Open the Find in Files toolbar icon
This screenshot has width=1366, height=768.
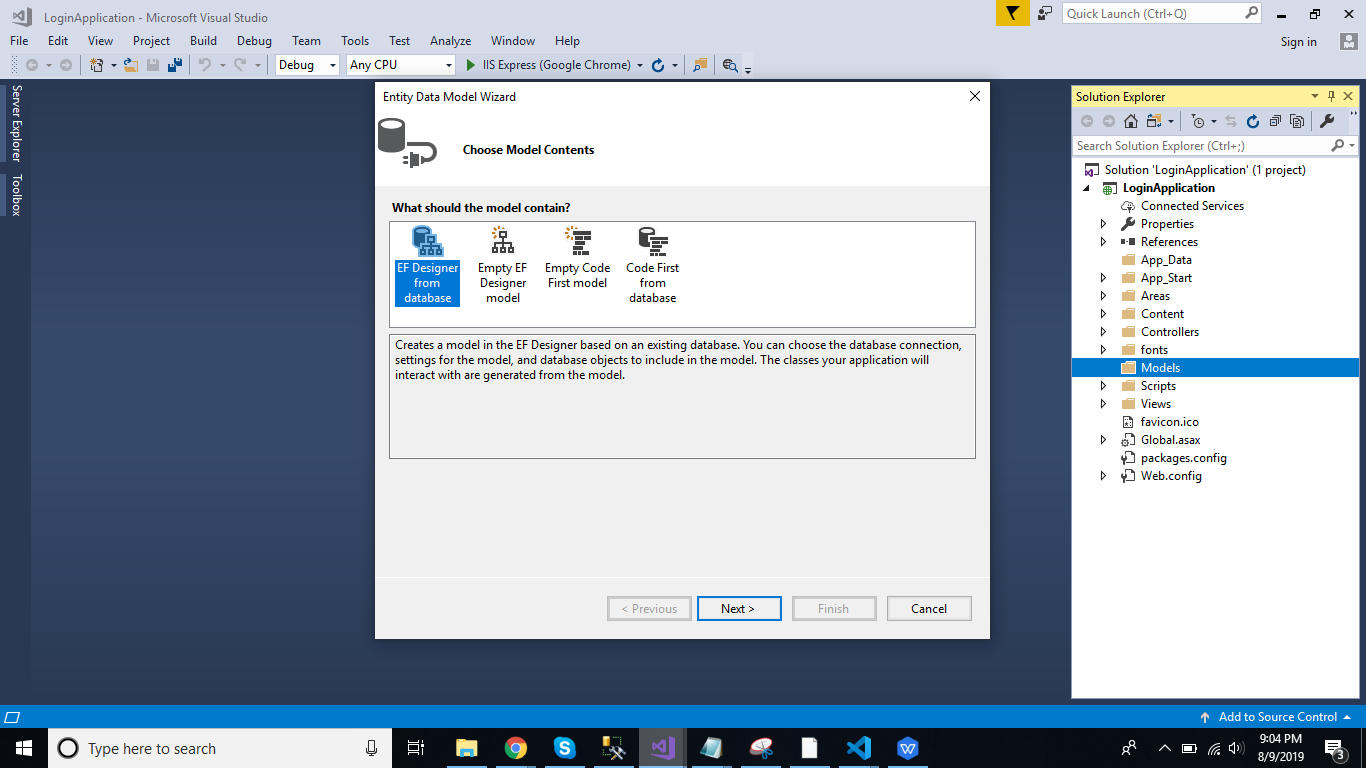pos(700,65)
